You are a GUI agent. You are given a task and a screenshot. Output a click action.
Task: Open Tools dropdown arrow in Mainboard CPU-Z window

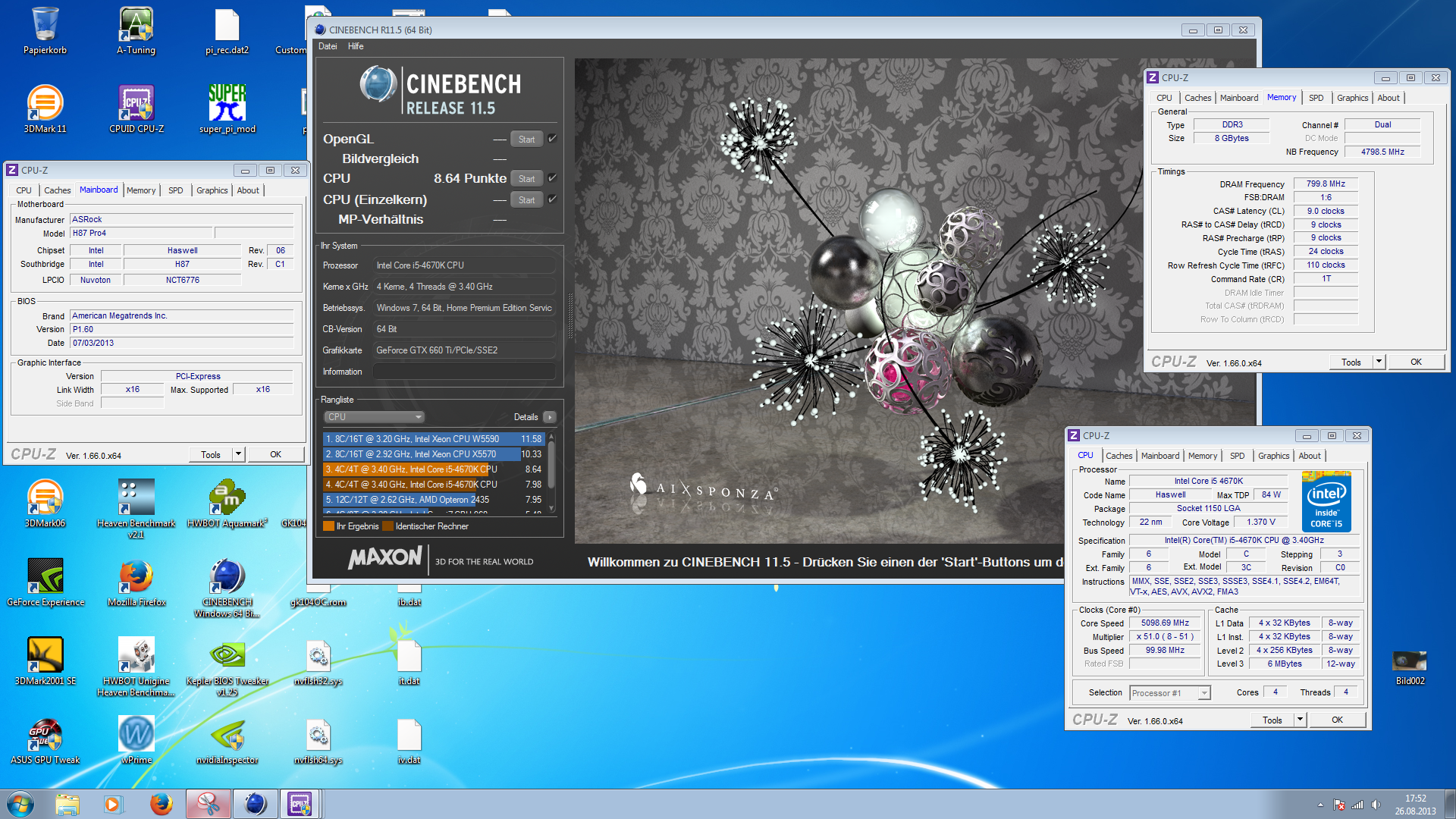pyautogui.click(x=238, y=454)
